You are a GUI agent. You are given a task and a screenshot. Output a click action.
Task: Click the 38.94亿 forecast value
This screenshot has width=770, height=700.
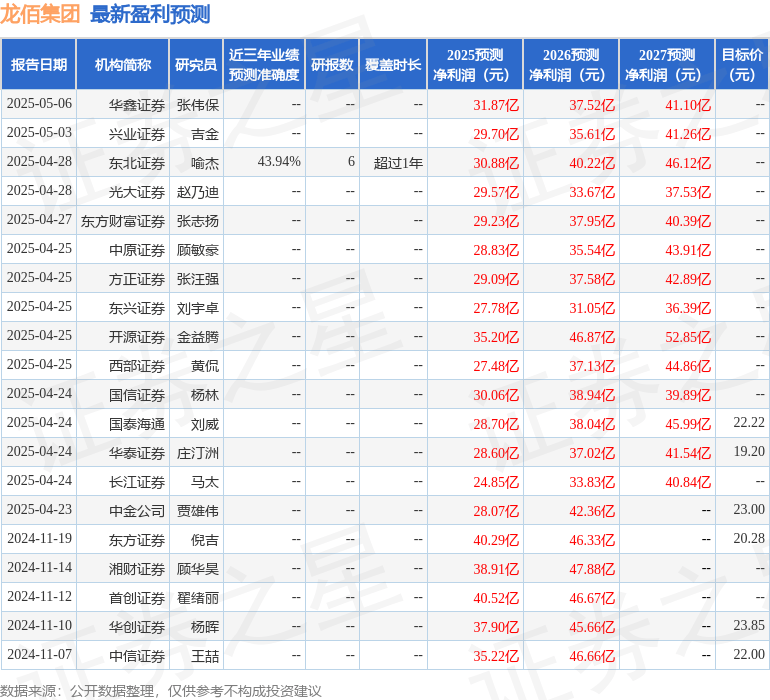(592, 395)
